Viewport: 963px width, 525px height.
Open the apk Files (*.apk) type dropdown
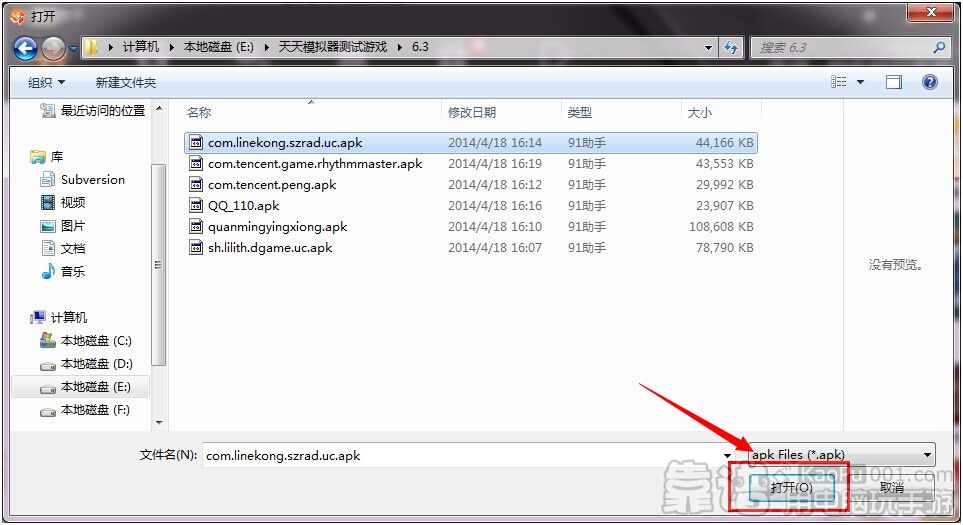coord(843,455)
